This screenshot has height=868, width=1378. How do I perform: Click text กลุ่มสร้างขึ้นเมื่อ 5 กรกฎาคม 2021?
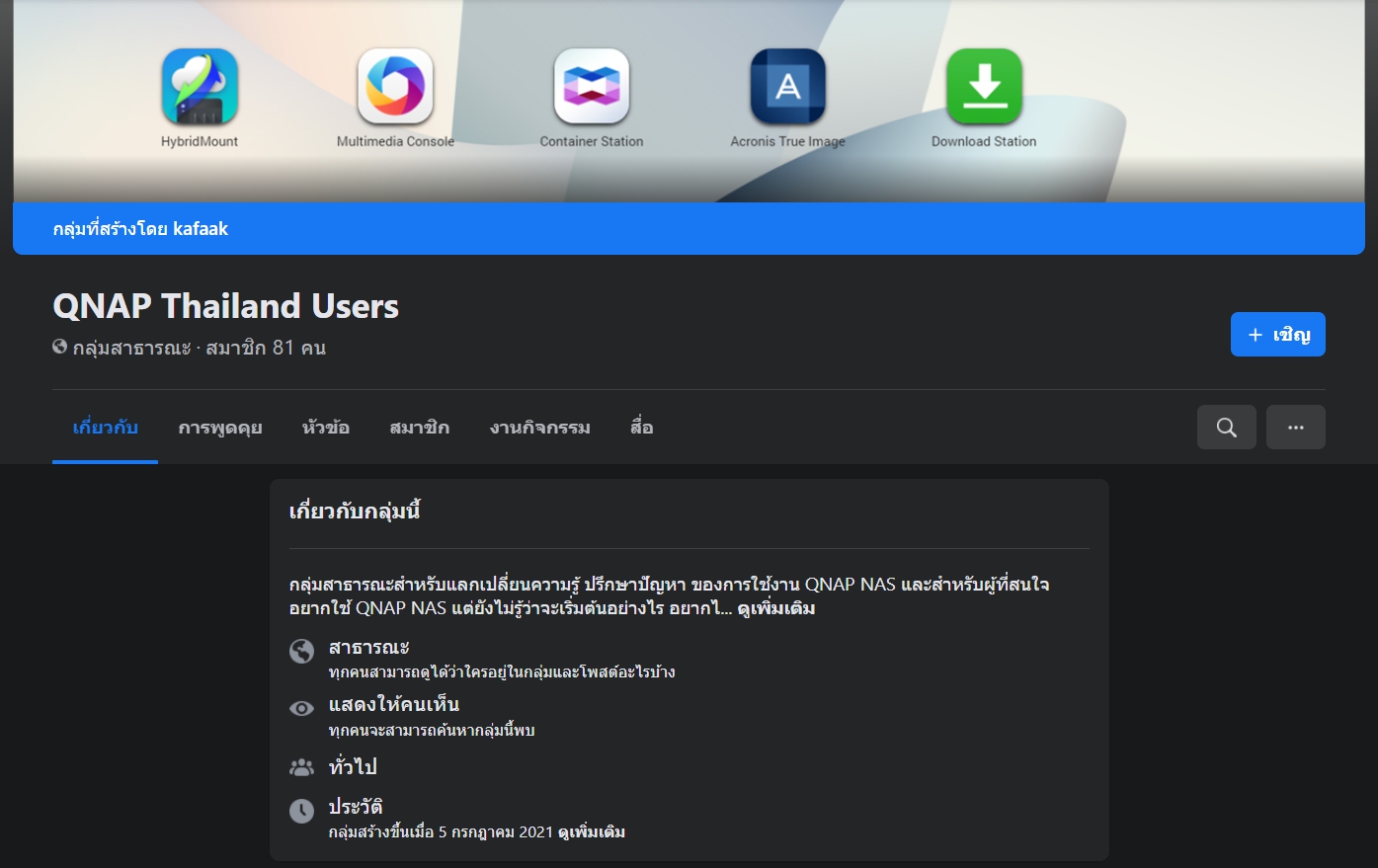tap(441, 831)
